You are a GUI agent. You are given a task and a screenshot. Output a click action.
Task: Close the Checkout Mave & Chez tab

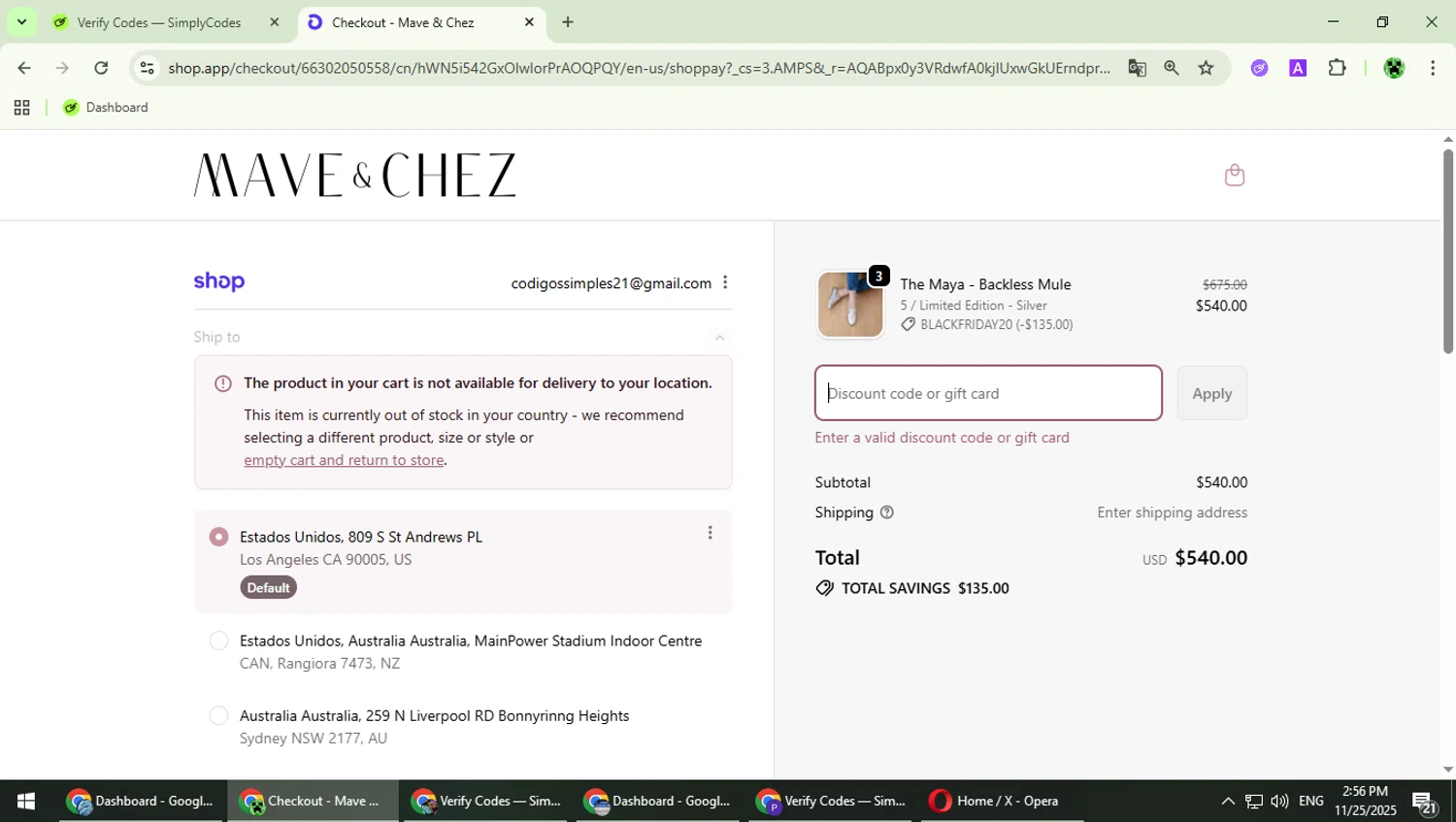point(529,22)
